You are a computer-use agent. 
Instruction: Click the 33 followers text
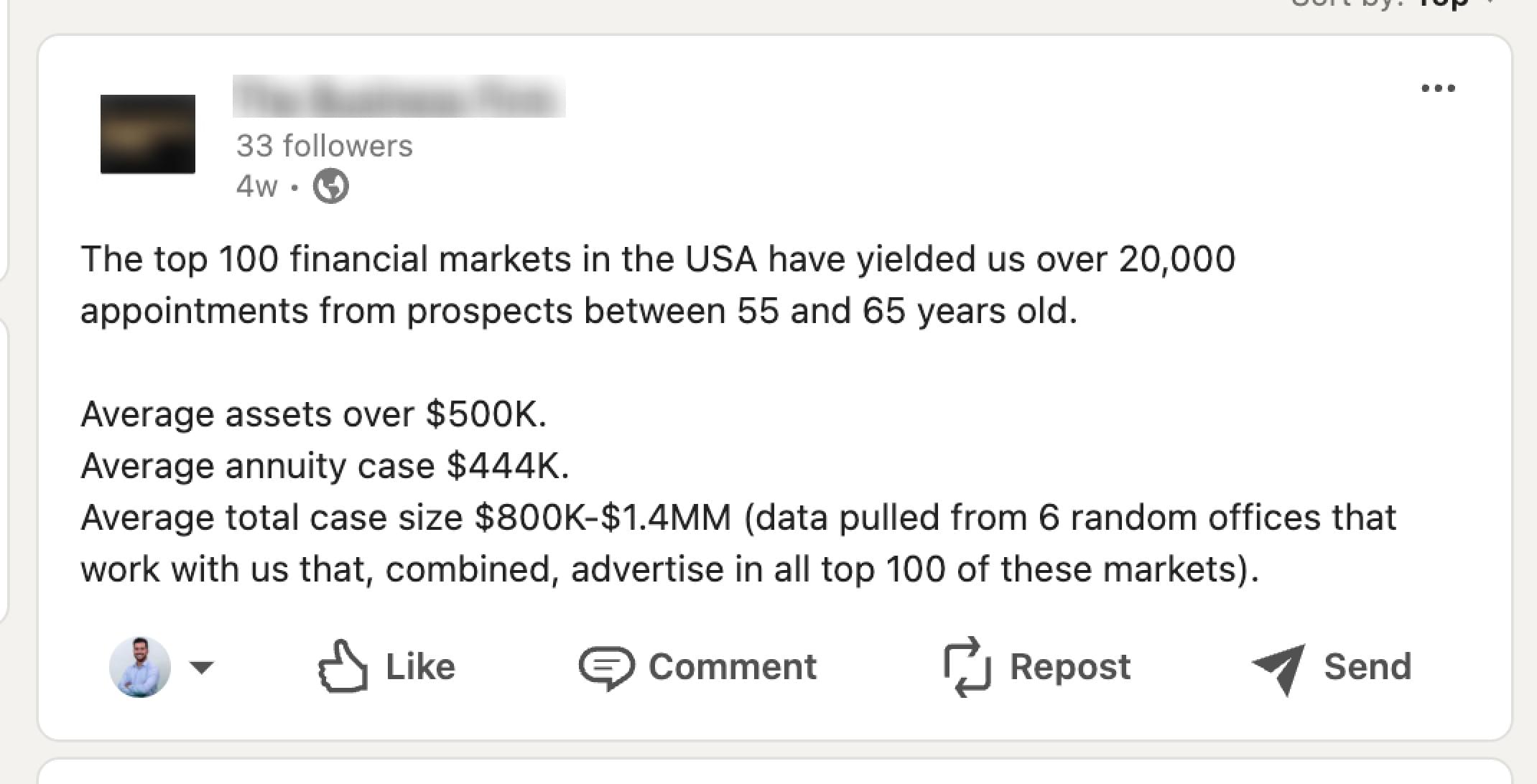(325, 146)
